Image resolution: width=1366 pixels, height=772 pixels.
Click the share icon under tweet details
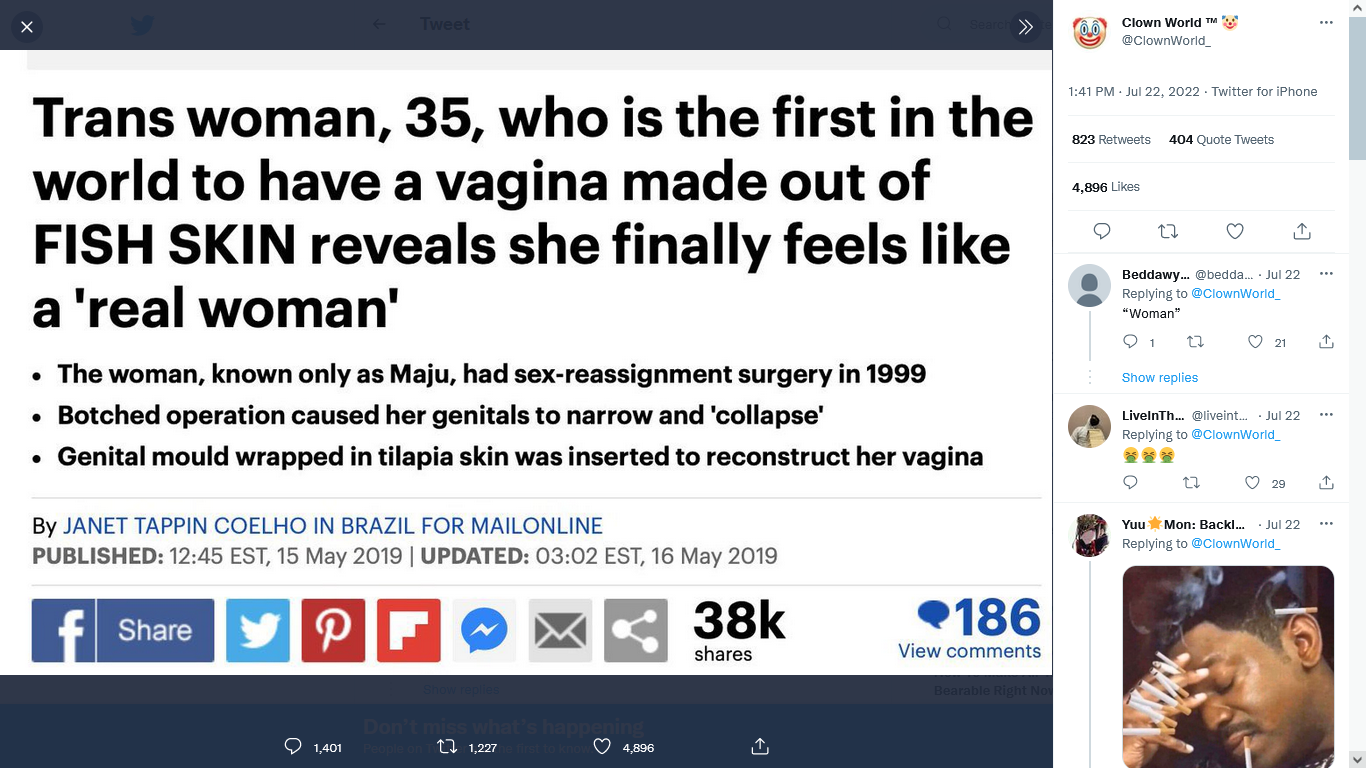[1302, 231]
